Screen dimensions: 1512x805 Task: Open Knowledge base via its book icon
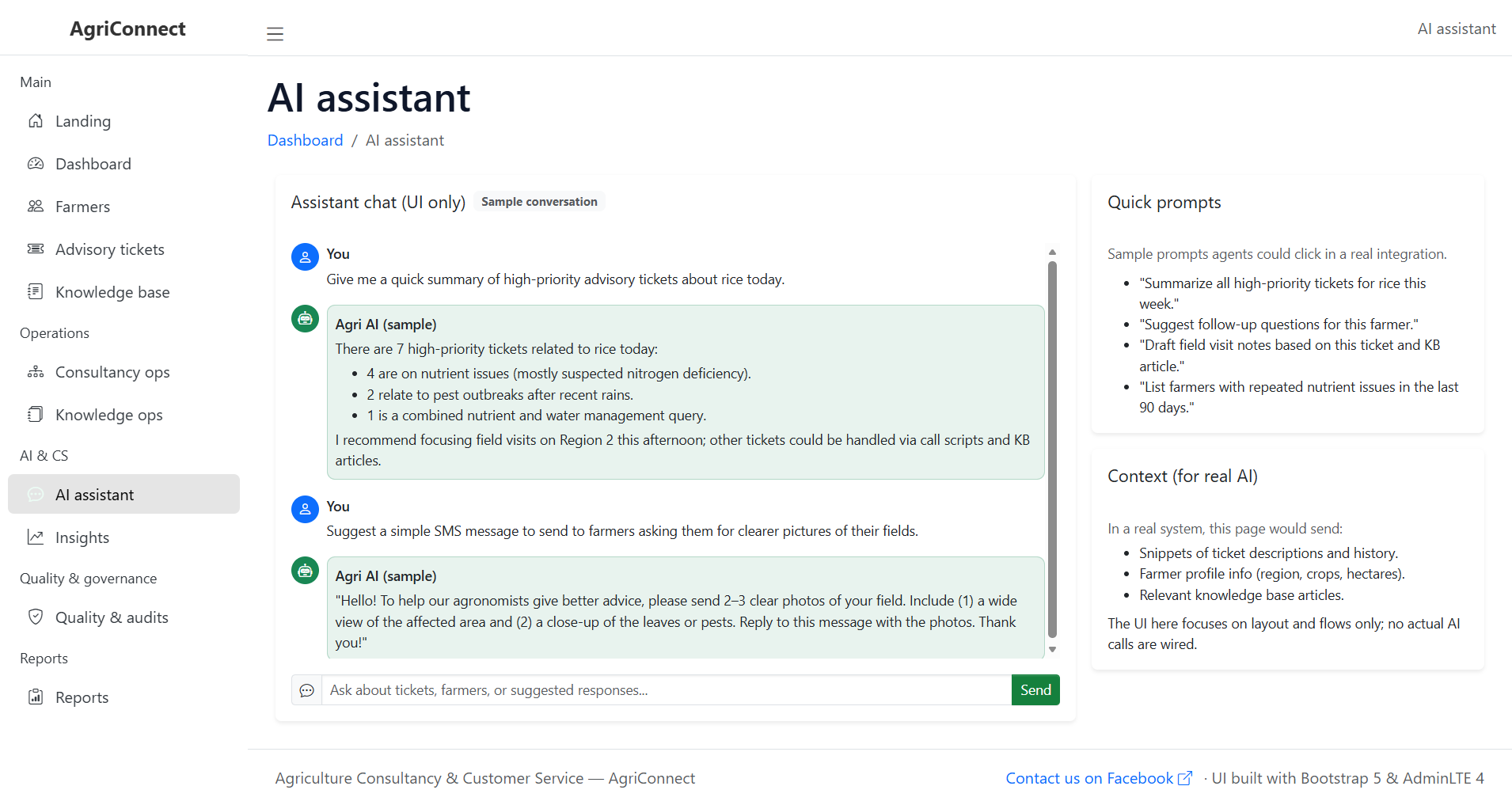(36, 291)
